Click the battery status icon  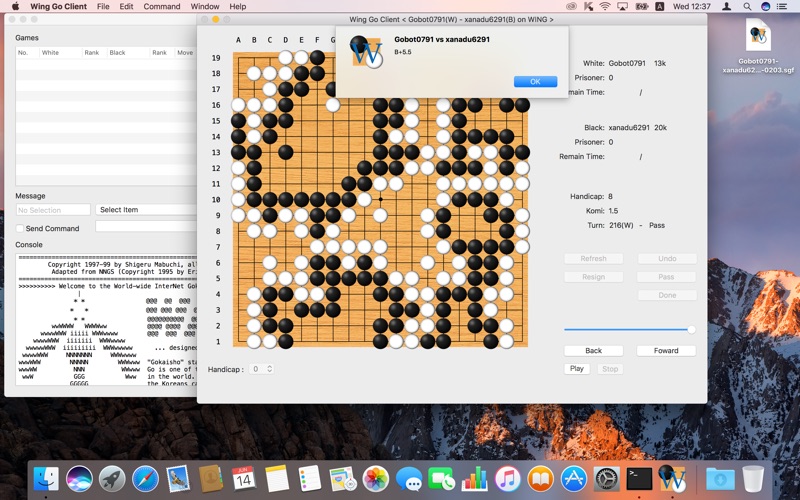tap(641, 7)
